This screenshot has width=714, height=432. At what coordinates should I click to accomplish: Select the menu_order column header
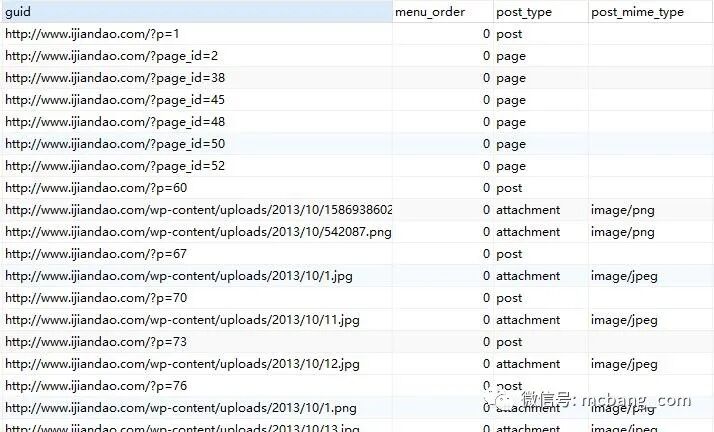[x=443, y=11]
